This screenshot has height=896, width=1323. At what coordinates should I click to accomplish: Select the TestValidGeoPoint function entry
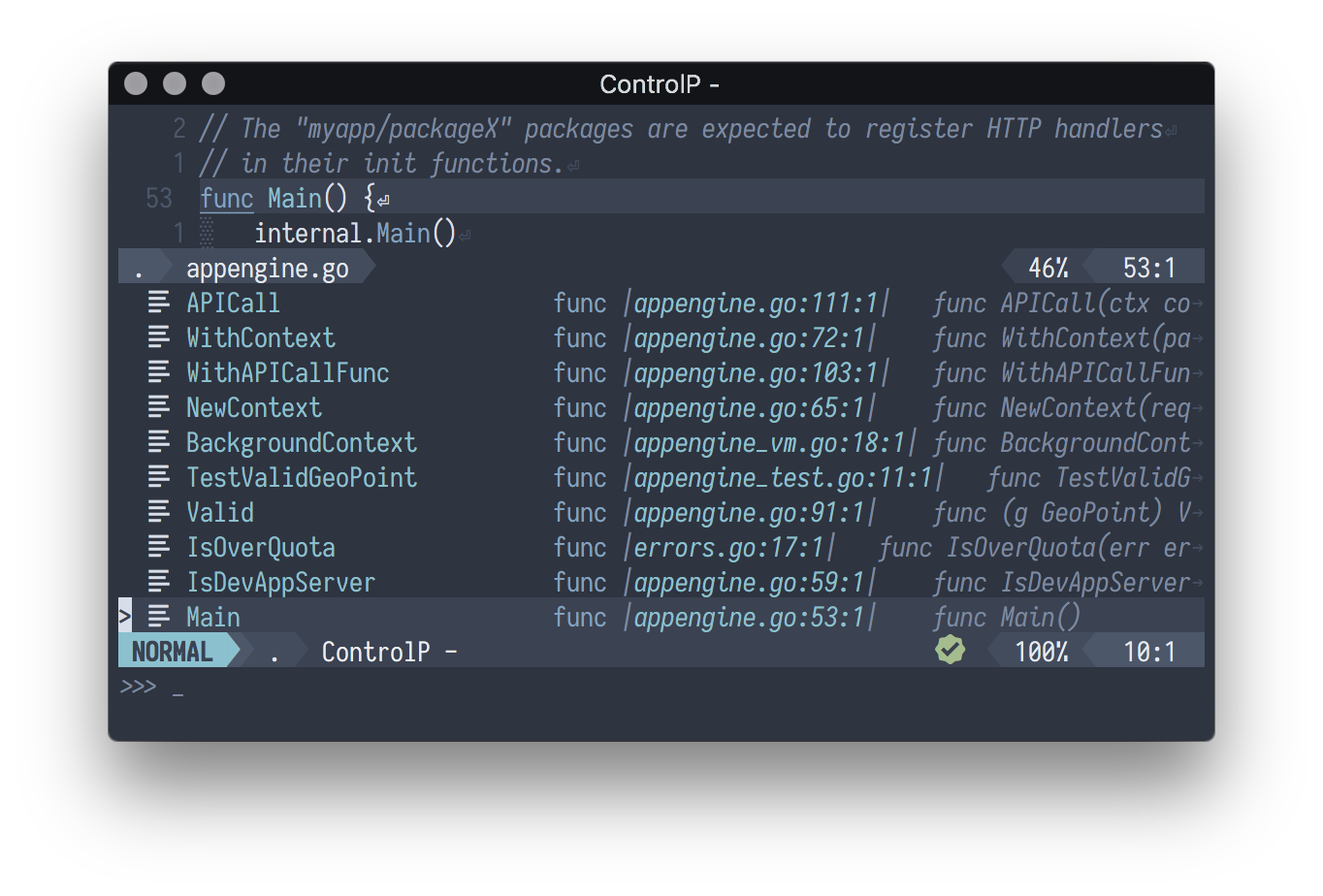pyautogui.click(x=302, y=477)
